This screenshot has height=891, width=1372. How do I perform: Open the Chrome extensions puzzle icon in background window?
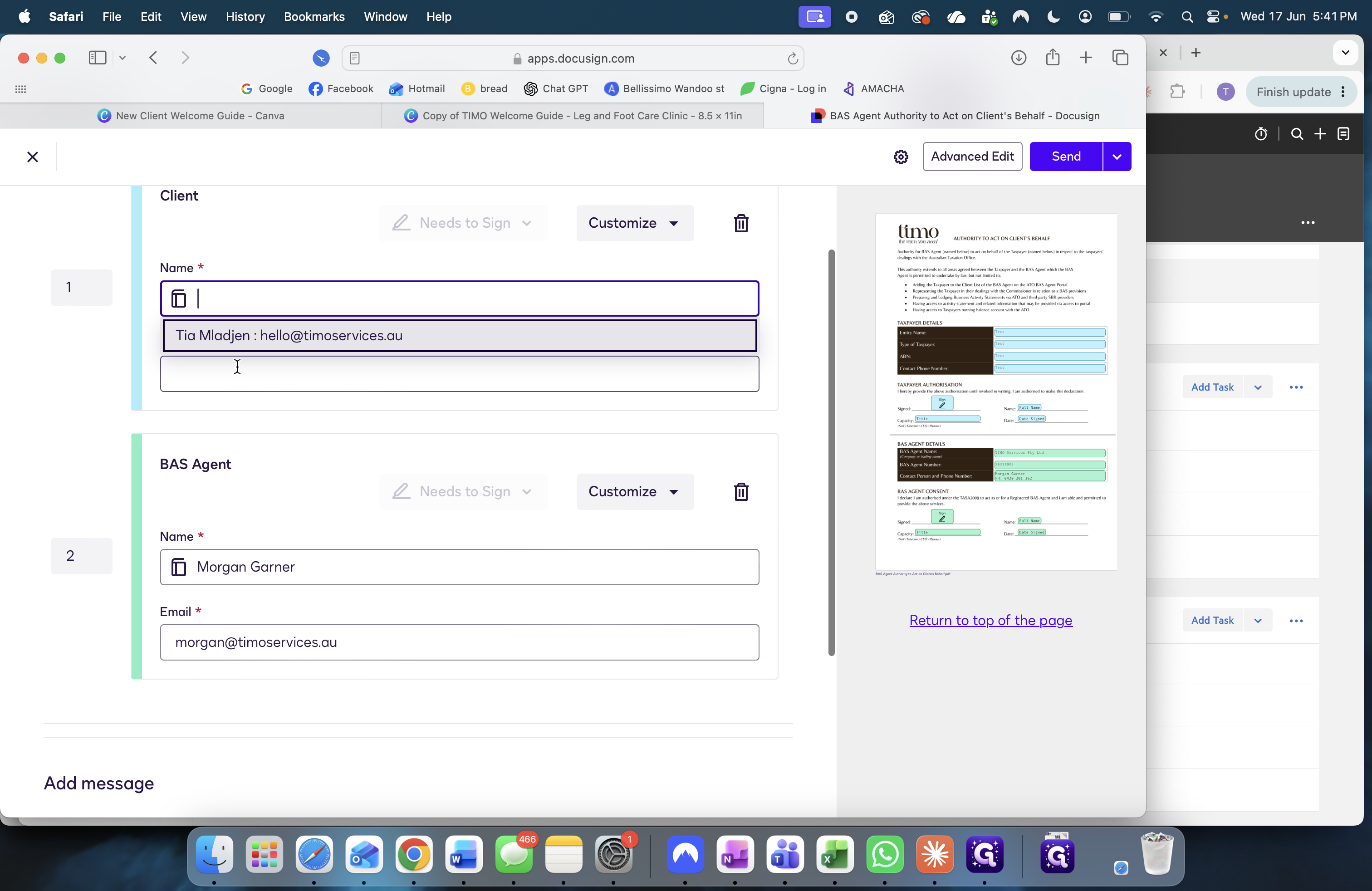tap(1176, 92)
